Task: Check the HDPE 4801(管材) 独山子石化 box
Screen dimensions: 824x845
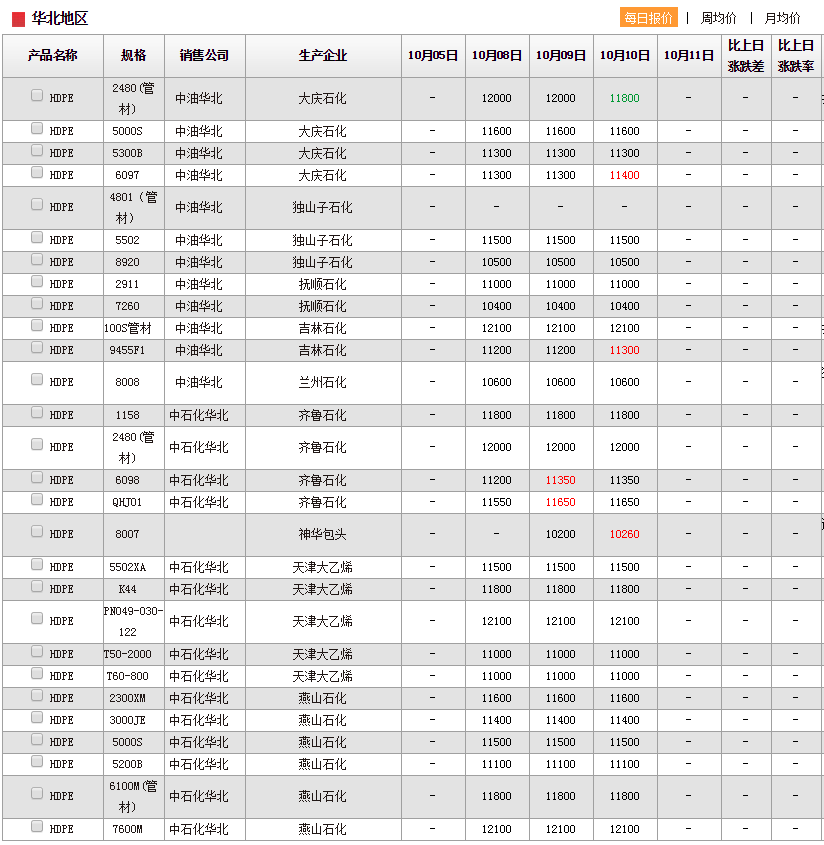Action: click(x=37, y=204)
